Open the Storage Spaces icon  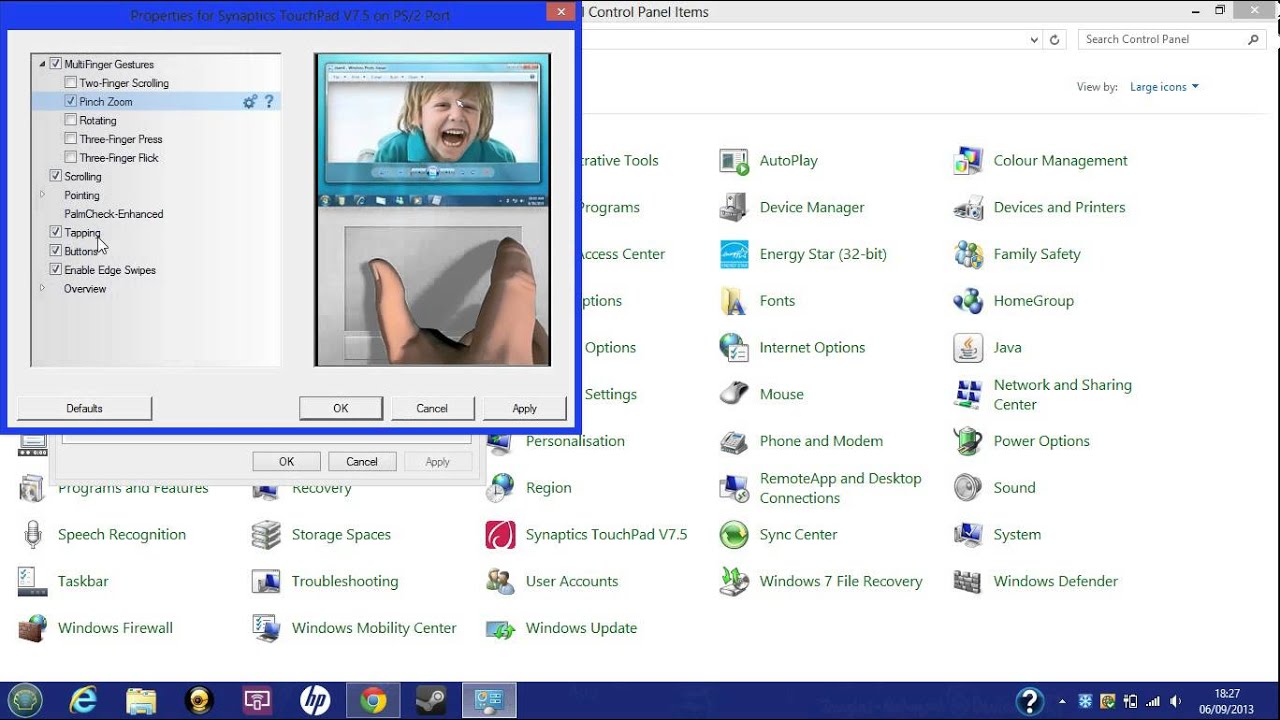266,535
